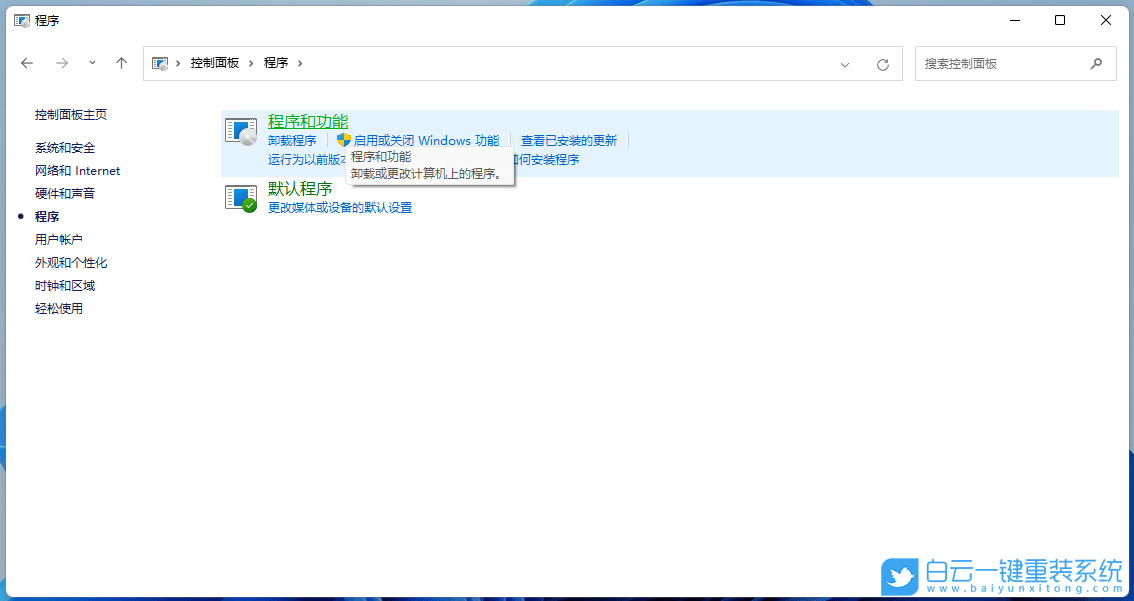Click the forward navigation arrow
The width and height of the screenshot is (1134, 601).
61,63
